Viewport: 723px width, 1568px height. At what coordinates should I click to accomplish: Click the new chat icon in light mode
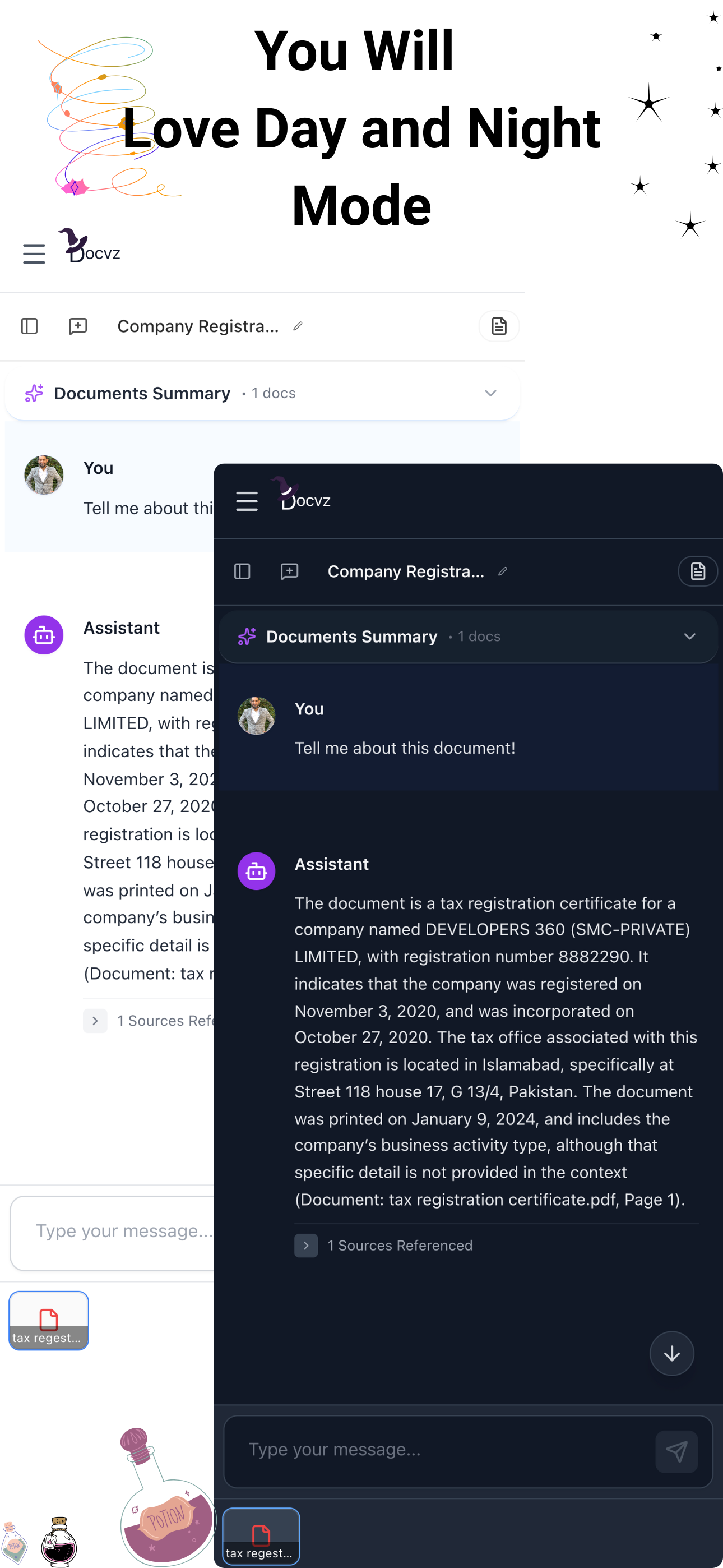[x=78, y=326]
